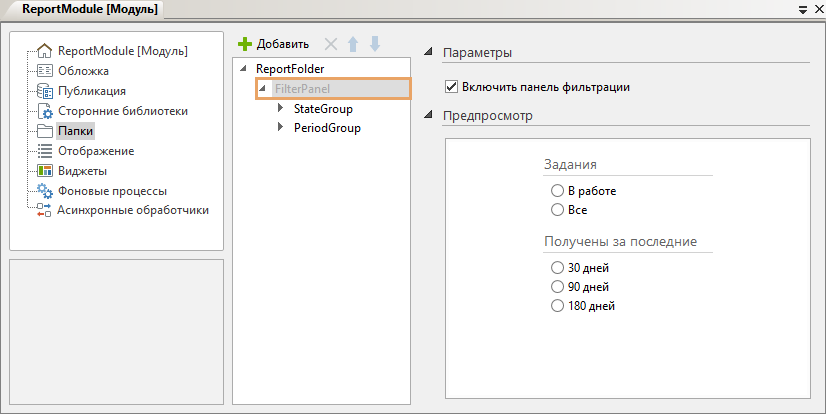Click the Виджеты chart icon

point(44,171)
